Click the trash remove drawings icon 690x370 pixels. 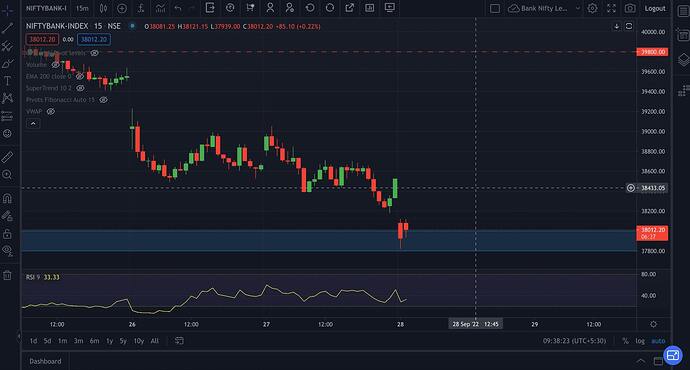tap(7, 276)
